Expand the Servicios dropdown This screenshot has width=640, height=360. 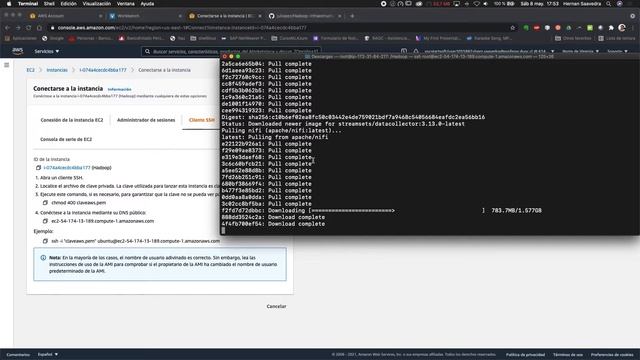point(47,51)
